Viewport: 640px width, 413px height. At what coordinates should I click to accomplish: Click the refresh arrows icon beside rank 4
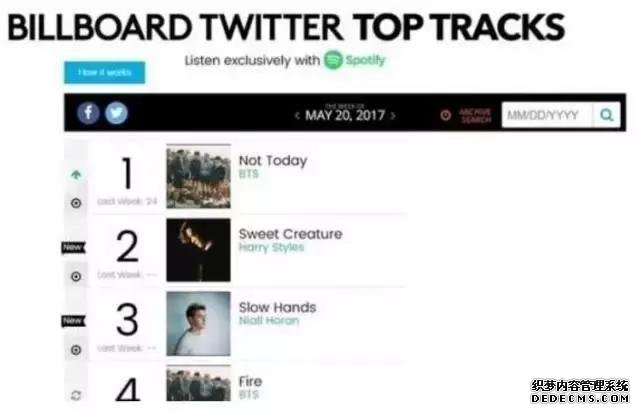coord(76,395)
